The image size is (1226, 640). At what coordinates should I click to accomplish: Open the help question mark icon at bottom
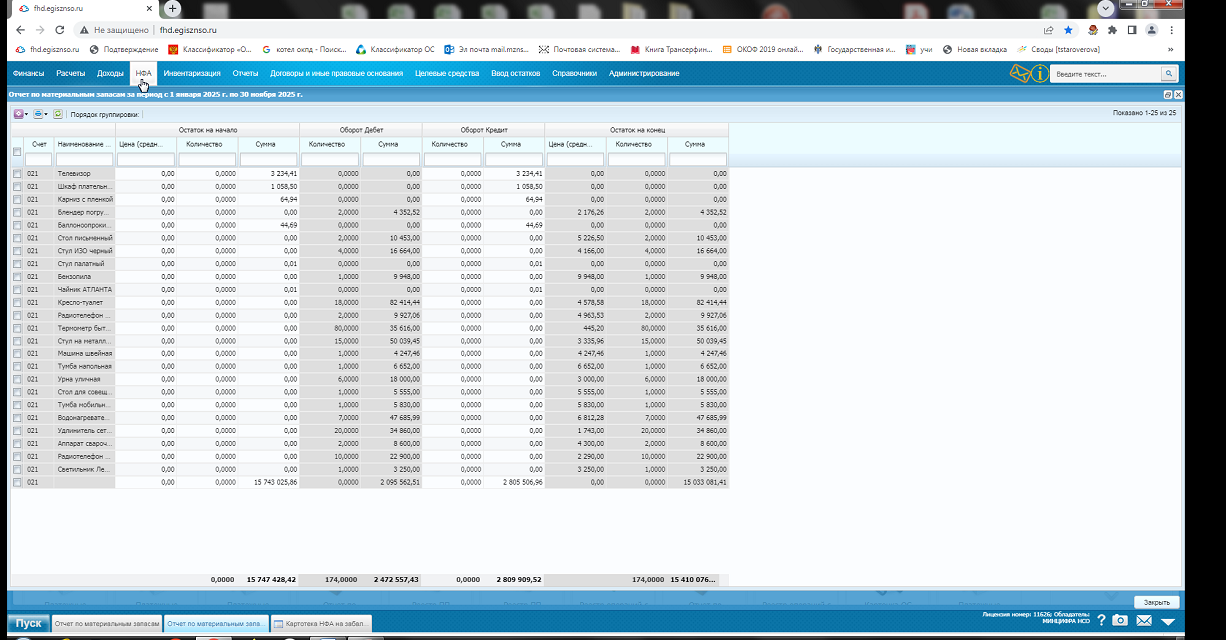1101,621
